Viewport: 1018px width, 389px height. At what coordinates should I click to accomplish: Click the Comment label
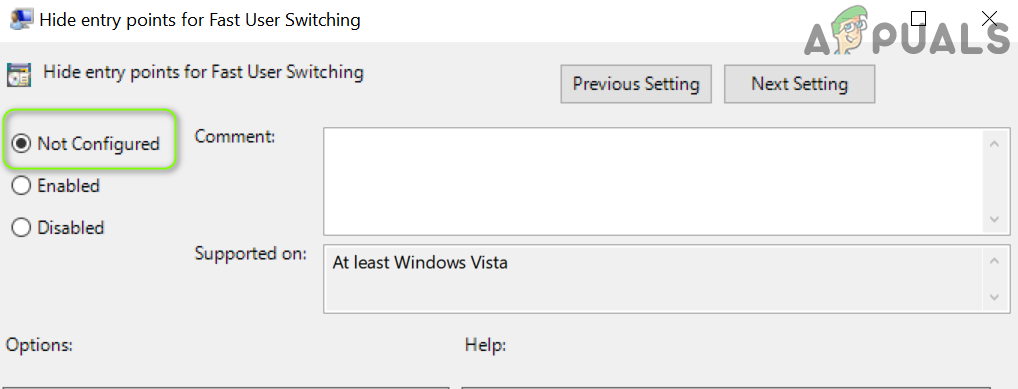pyautogui.click(x=235, y=136)
